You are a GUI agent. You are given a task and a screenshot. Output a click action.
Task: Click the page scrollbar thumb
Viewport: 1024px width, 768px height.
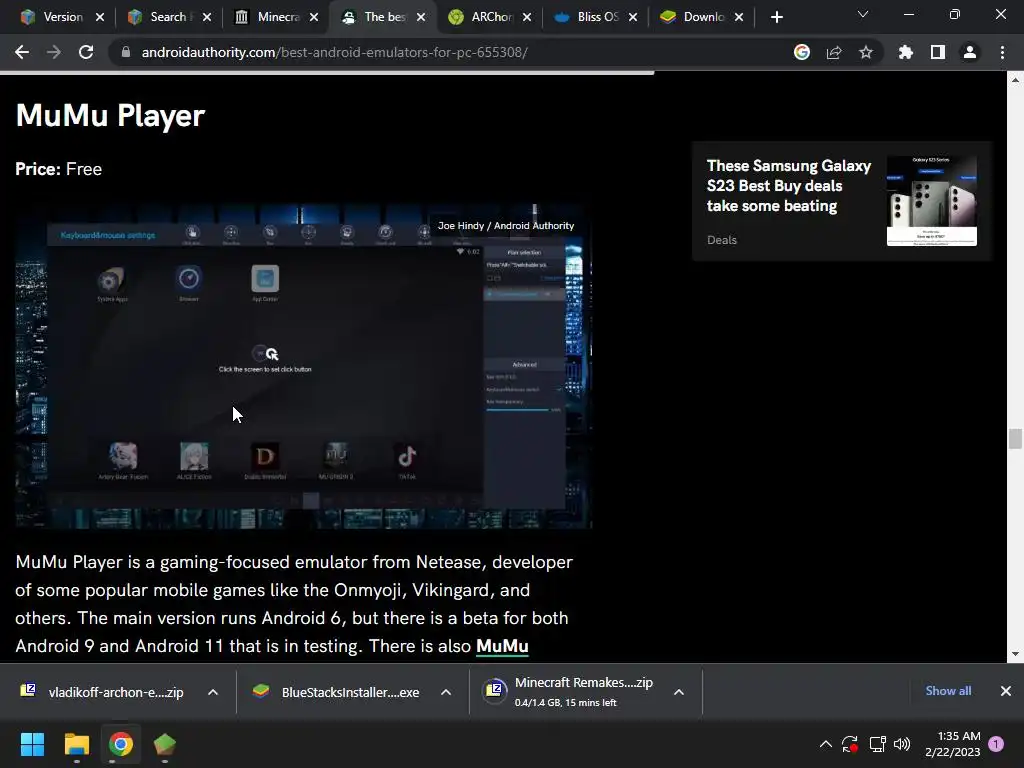pyautogui.click(x=1015, y=439)
